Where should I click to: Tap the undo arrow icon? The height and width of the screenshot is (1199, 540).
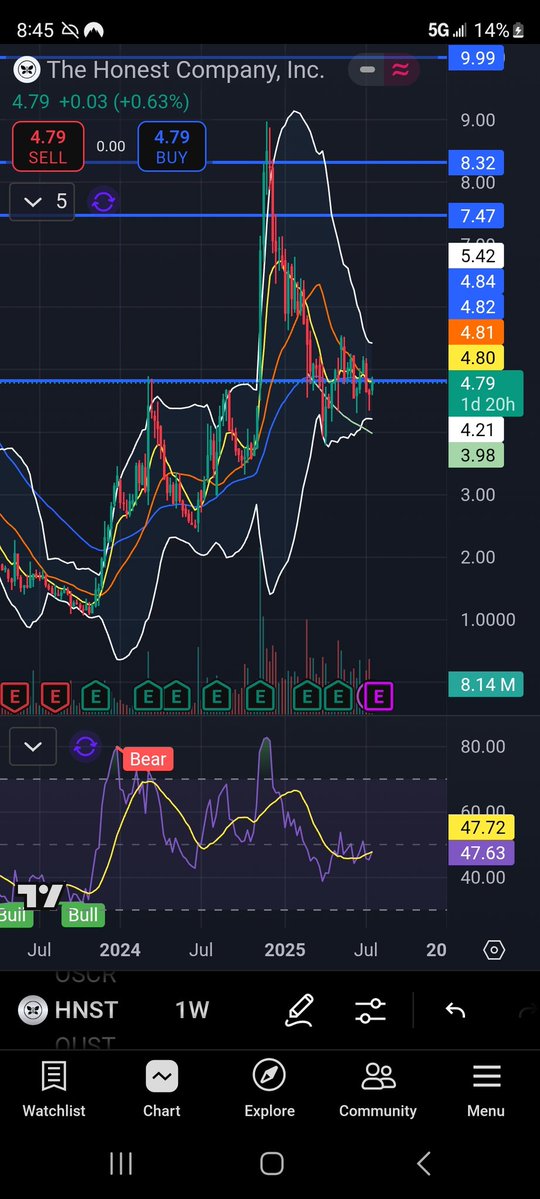(x=455, y=1010)
